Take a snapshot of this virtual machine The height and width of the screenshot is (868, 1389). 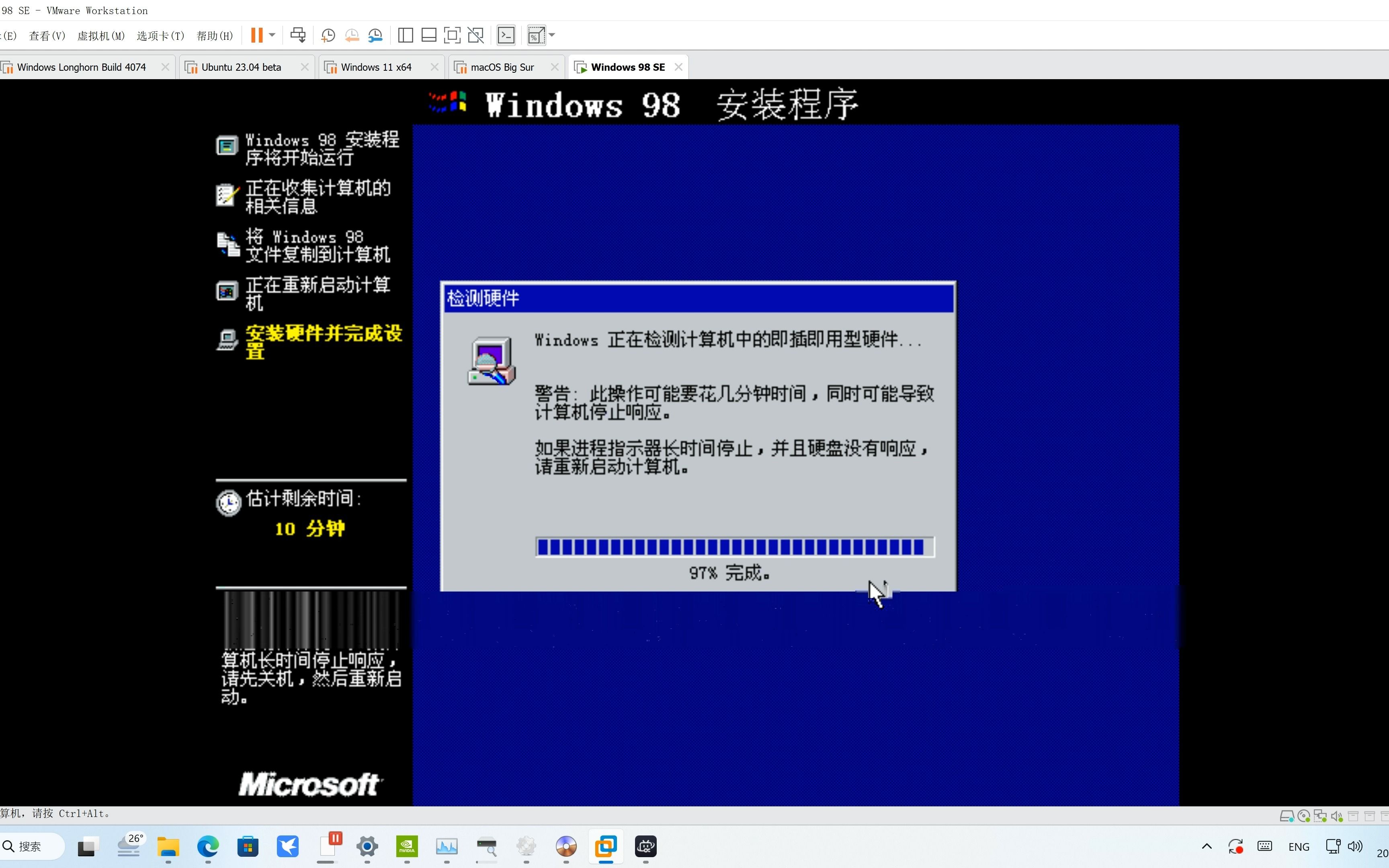pyautogui.click(x=328, y=35)
